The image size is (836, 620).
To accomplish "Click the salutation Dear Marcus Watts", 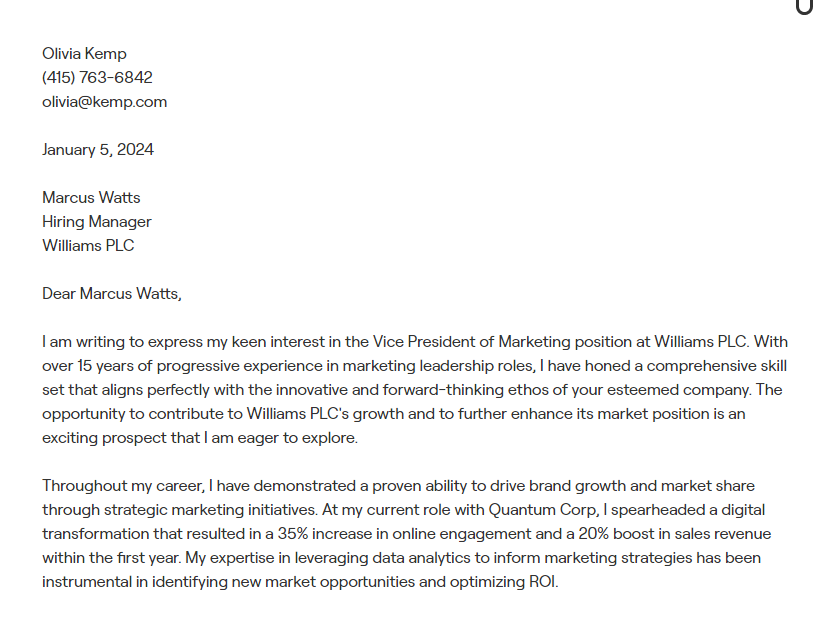I will coord(111,294).
